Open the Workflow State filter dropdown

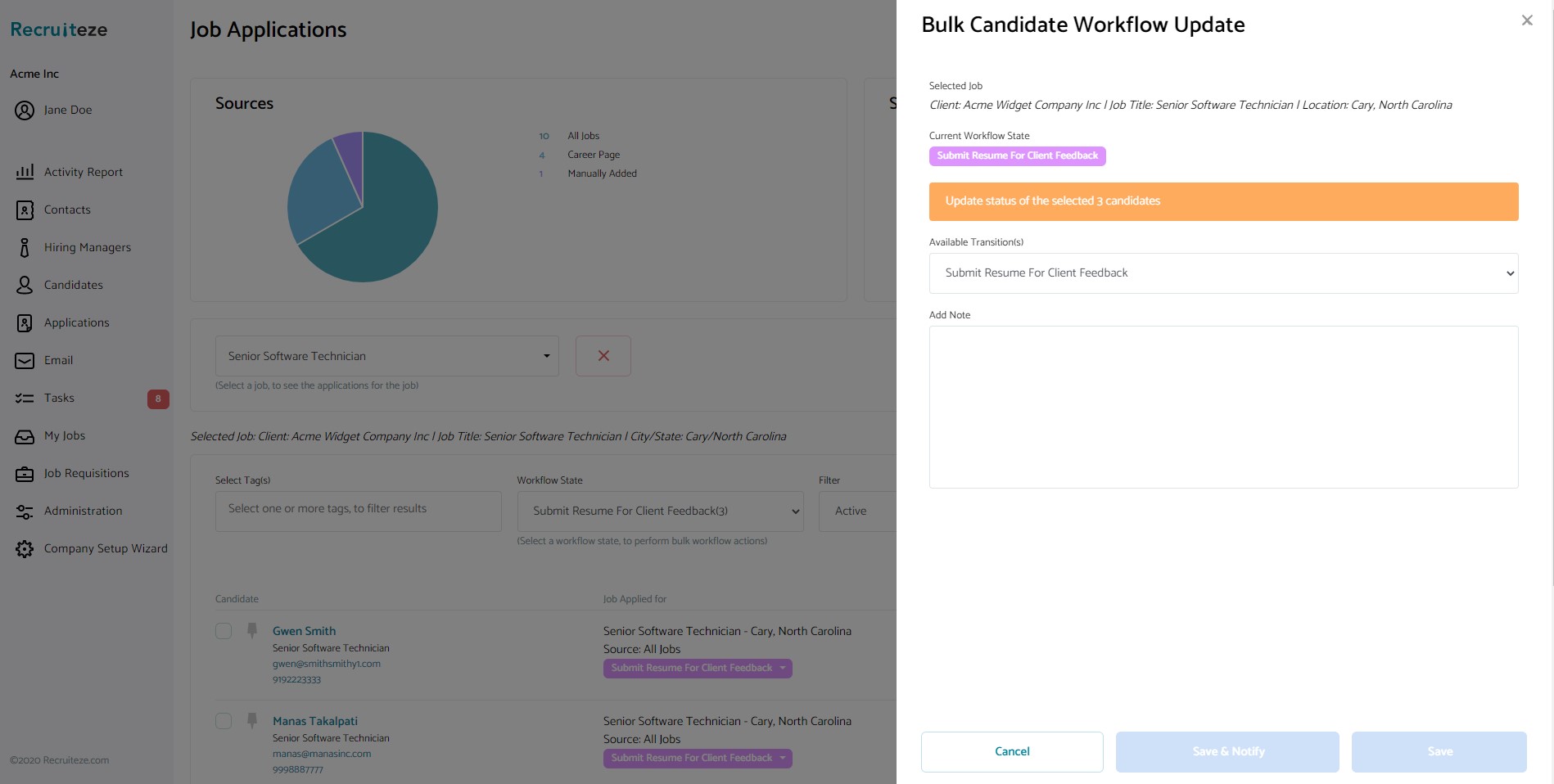pyautogui.click(x=660, y=511)
